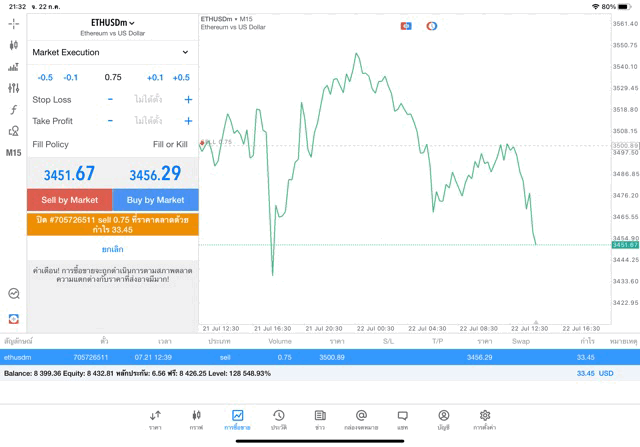Image resolution: width=640 pixels, height=447 pixels.
Task: Change the M15 timeframe in sidebar
Action: tap(13, 153)
